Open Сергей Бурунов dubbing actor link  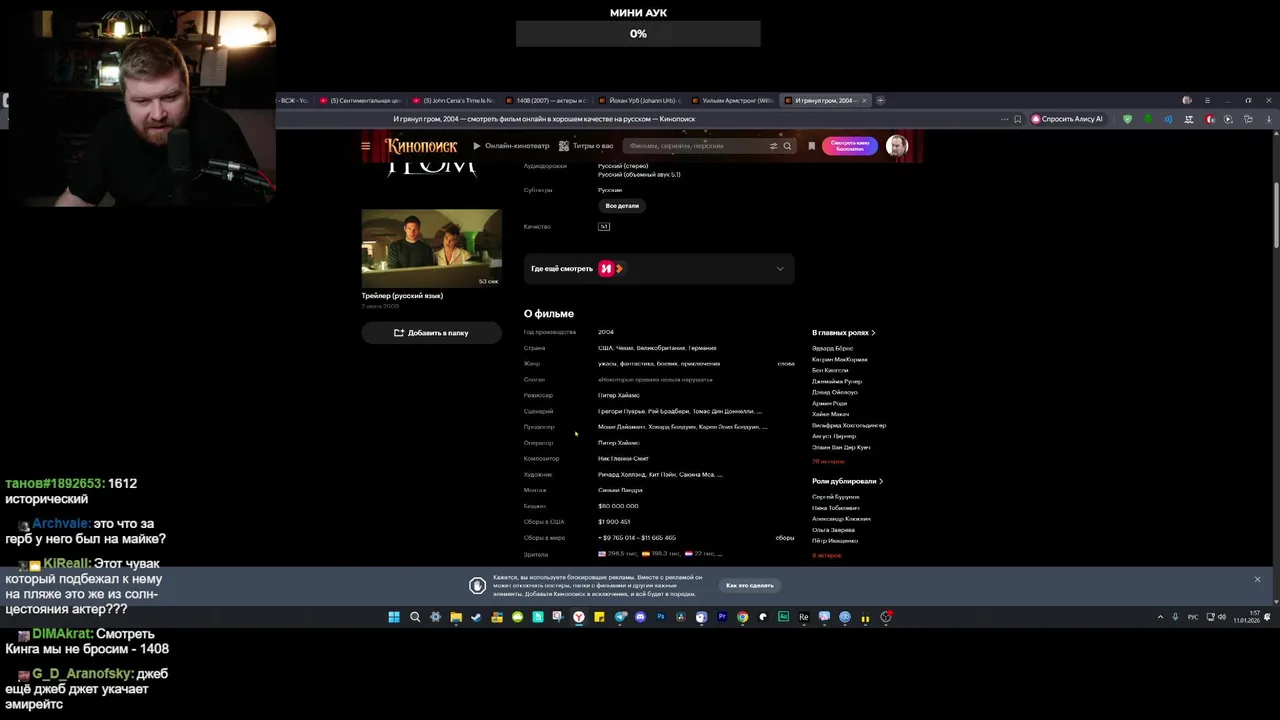(835, 497)
